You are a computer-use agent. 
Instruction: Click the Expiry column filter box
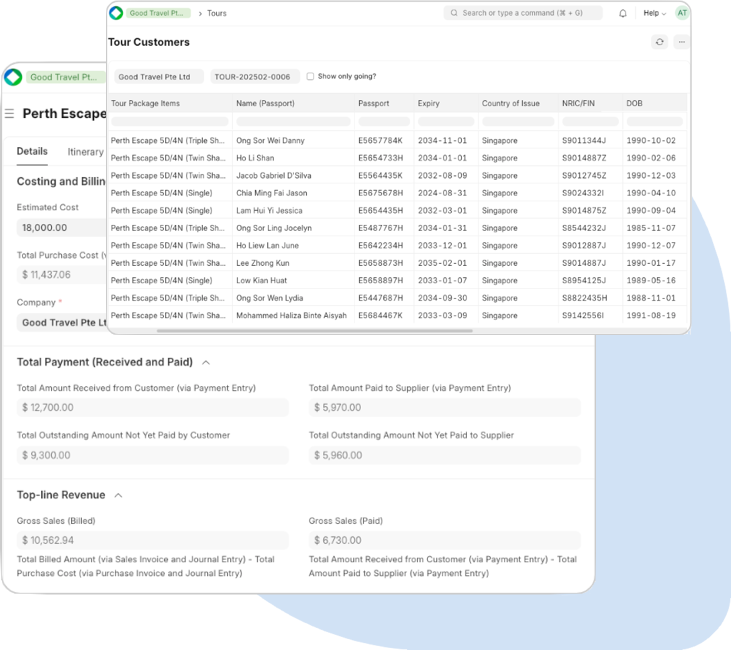pos(446,122)
